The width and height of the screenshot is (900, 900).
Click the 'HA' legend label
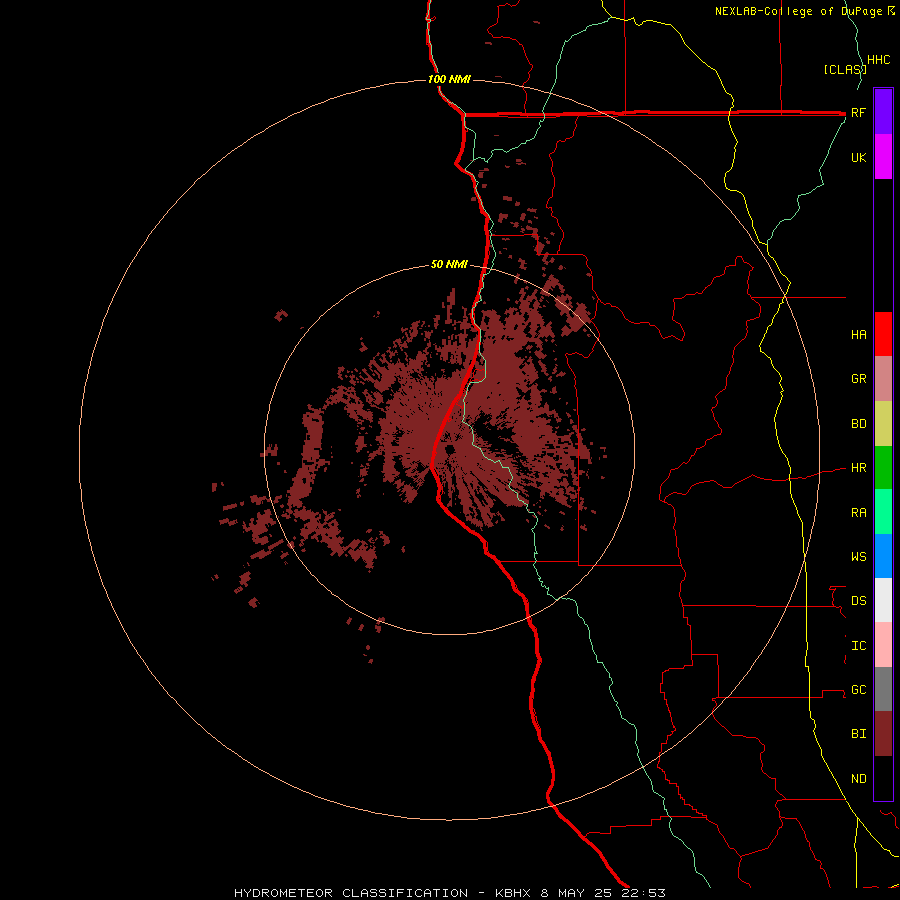pos(858,335)
